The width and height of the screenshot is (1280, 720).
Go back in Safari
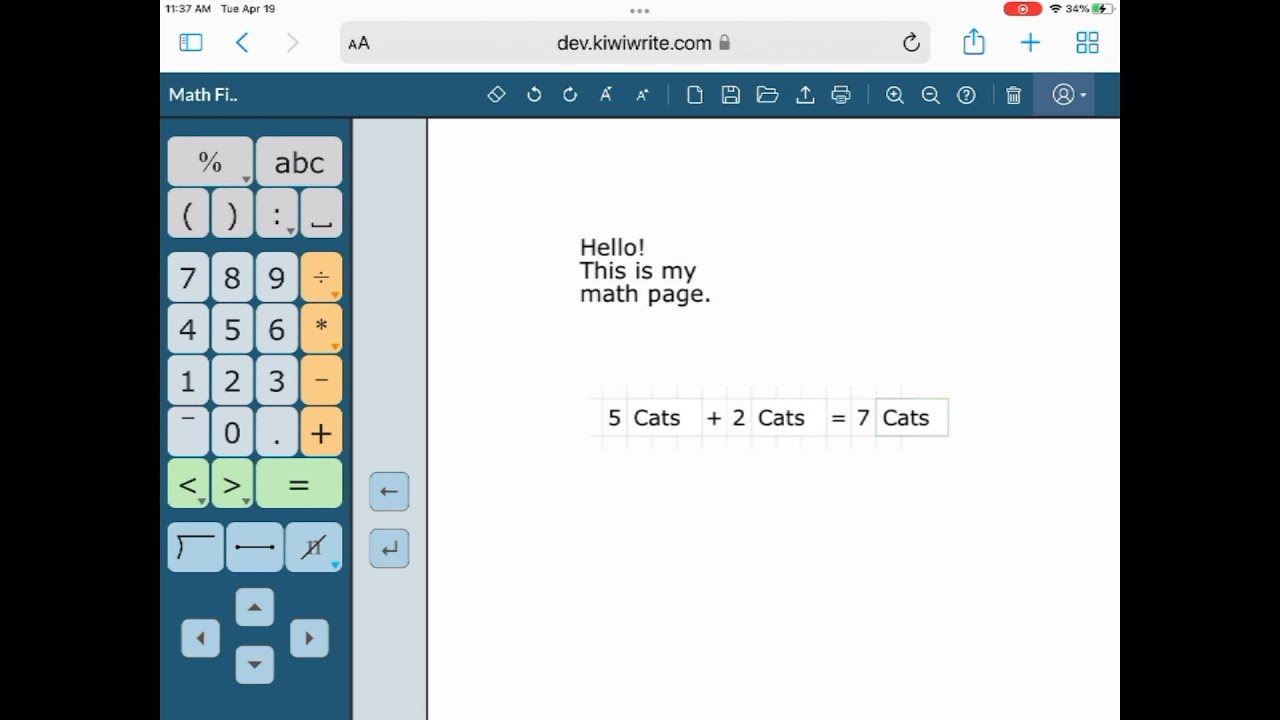(x=242, y=42)
